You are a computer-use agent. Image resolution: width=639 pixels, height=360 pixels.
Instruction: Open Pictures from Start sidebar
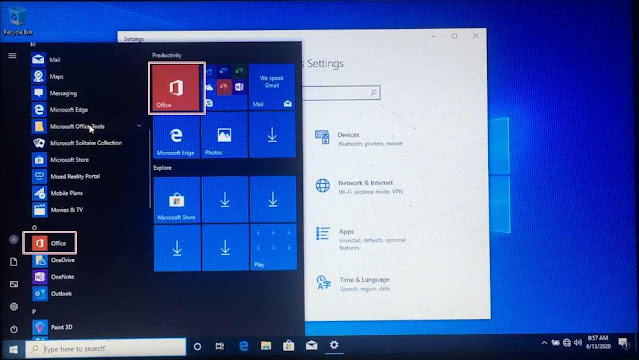coord(13,284)
